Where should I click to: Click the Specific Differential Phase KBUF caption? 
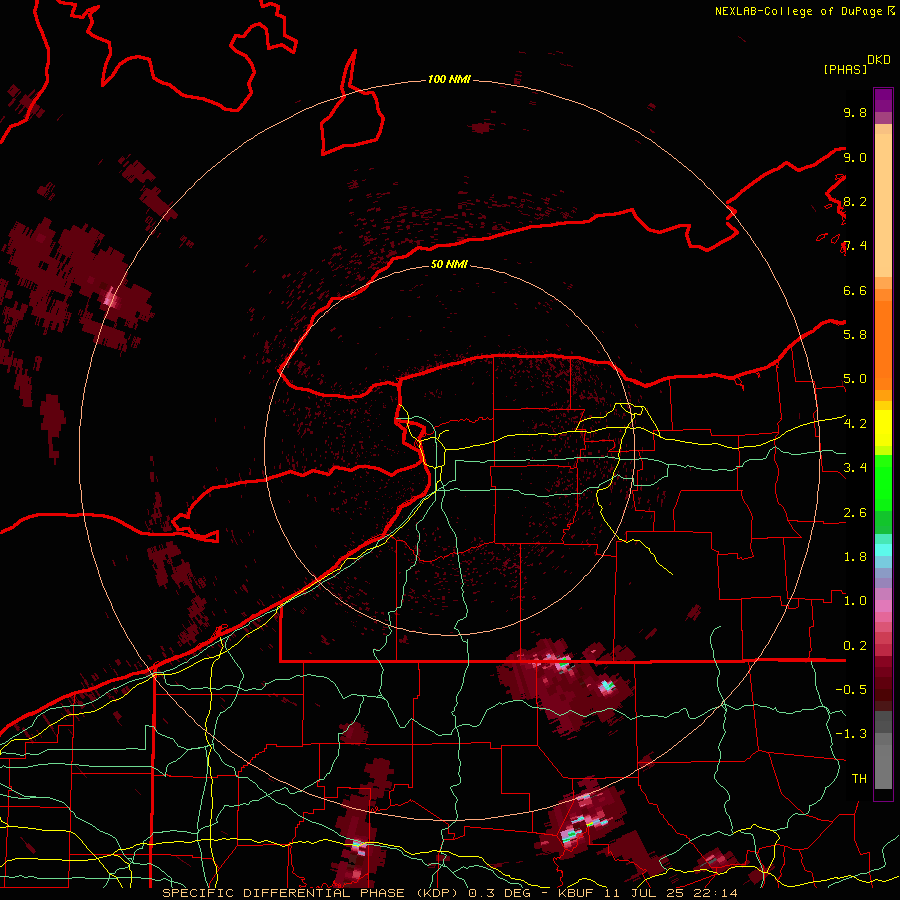tap(450, 893)
